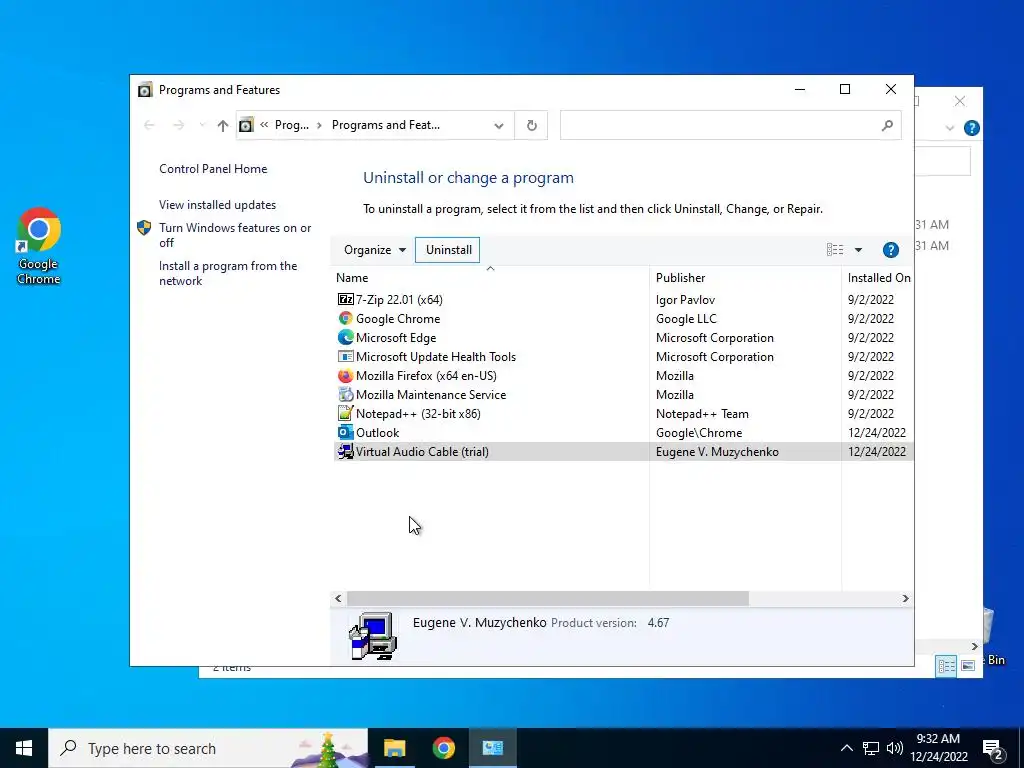The width and height of the screenshot is (1024, 768).
Task: Sort by the Installed On column header
Action: [x=878, y=278]
